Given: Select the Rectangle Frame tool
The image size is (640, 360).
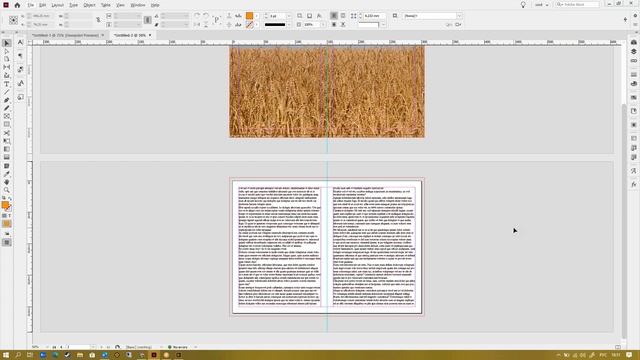Looking at the screenshot, I should [x=7, y=117].
